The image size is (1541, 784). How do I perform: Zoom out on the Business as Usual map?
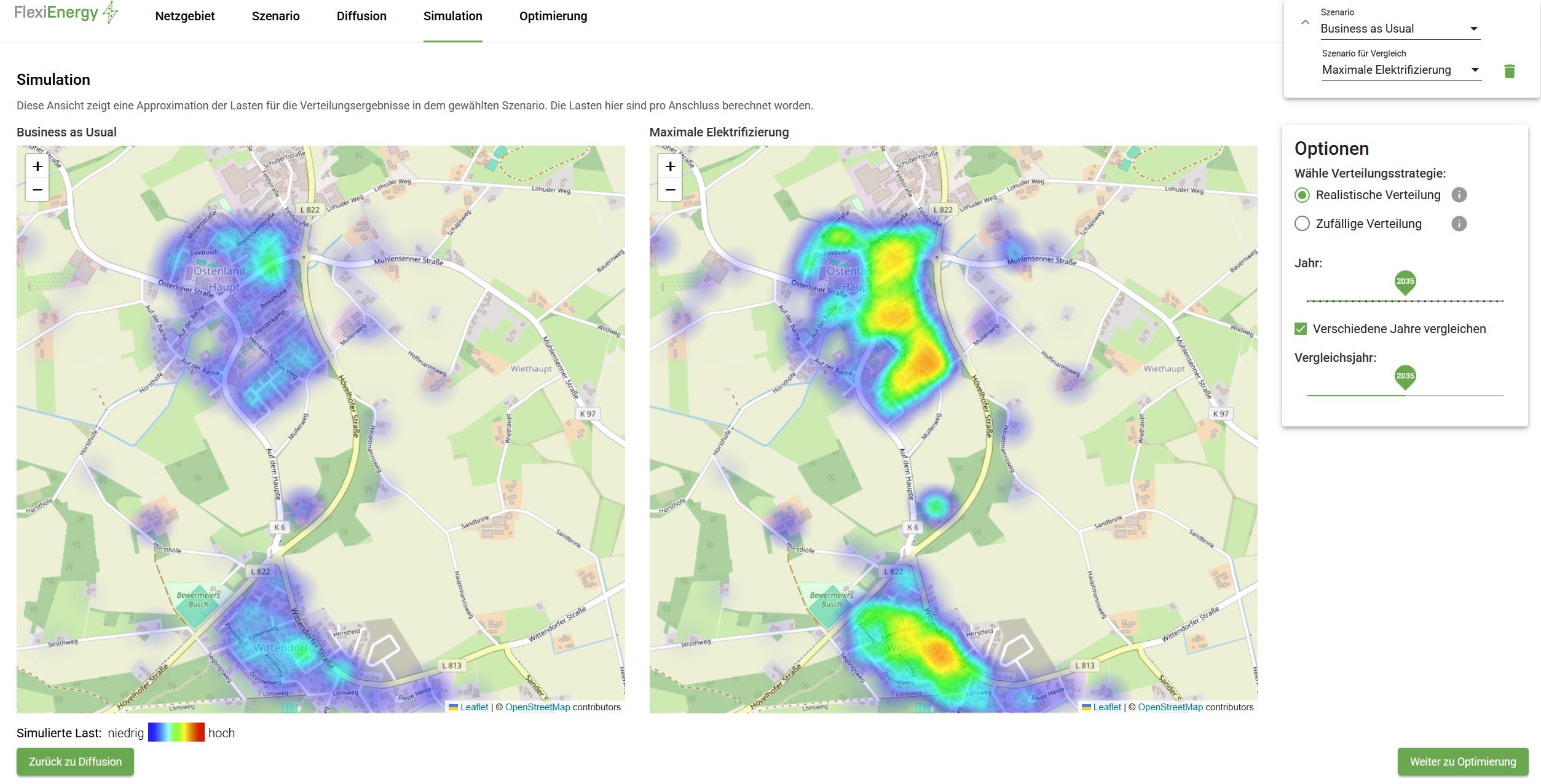[x=37, y=190]
